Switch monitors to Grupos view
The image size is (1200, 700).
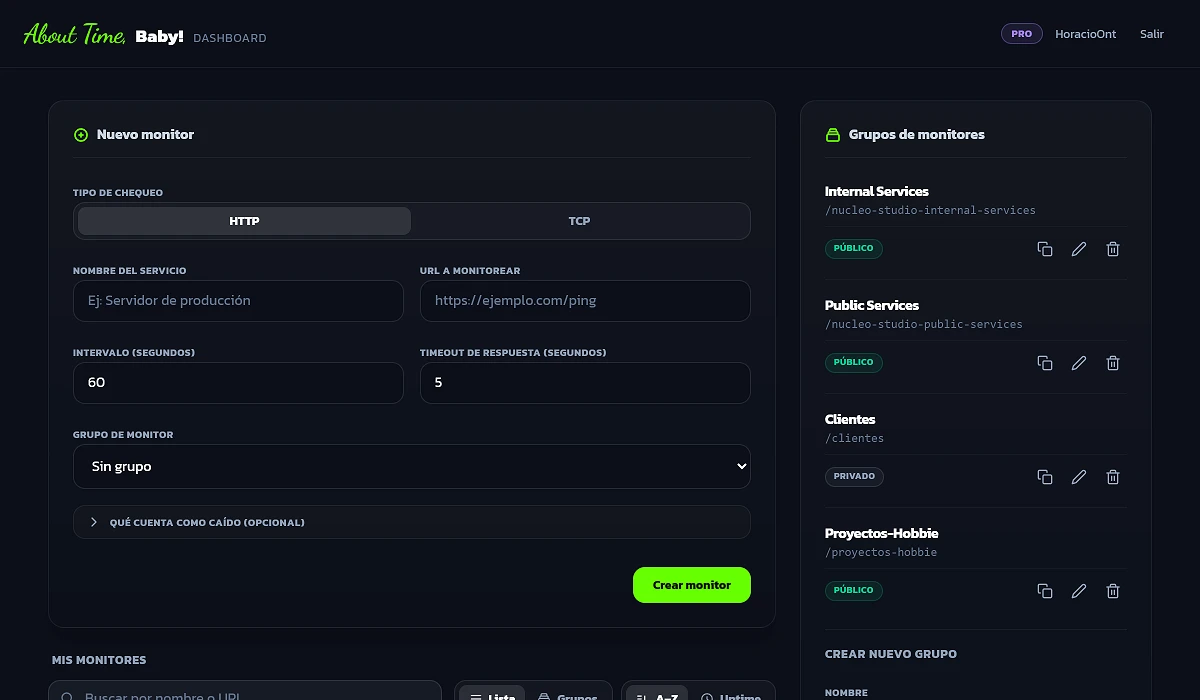[568, 693]
